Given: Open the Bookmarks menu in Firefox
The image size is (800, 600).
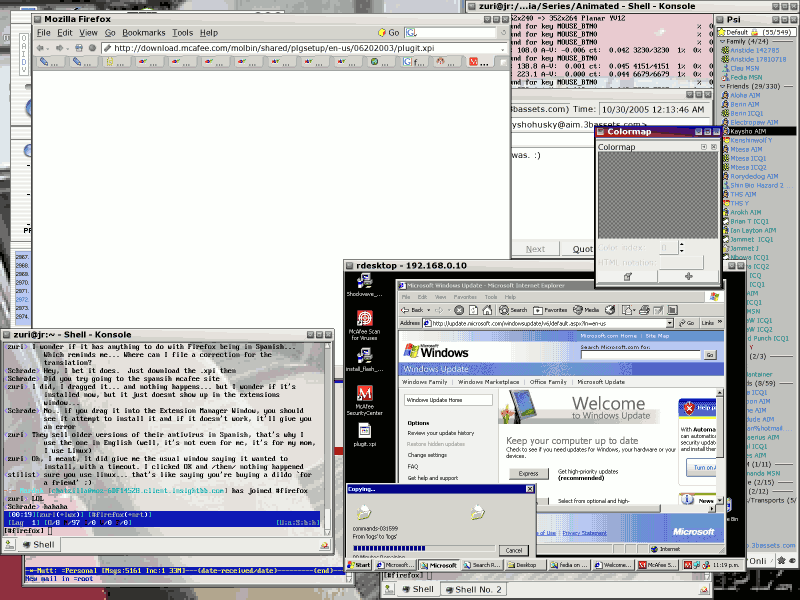Looking at the screenshot, I should (144, 31).
